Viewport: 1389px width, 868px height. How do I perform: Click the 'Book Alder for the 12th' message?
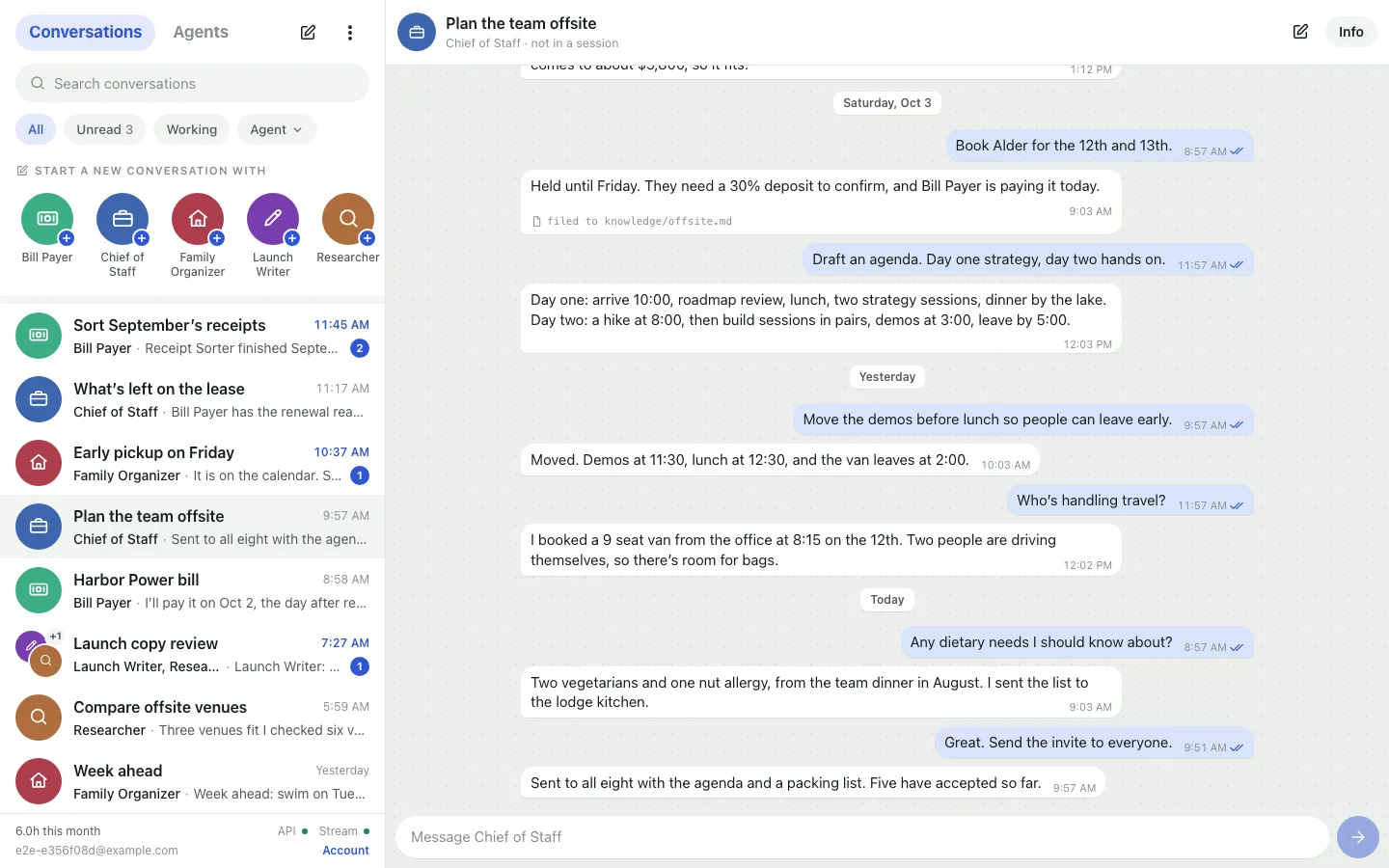(x=1100, y=146)
